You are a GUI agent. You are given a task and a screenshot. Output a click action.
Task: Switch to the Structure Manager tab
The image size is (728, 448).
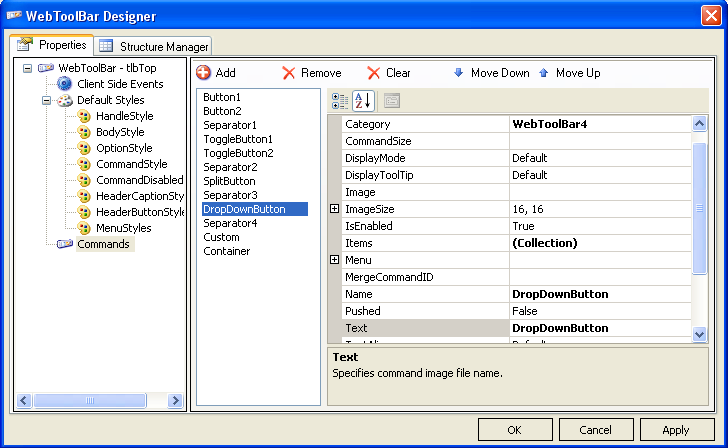coord(154,46)
